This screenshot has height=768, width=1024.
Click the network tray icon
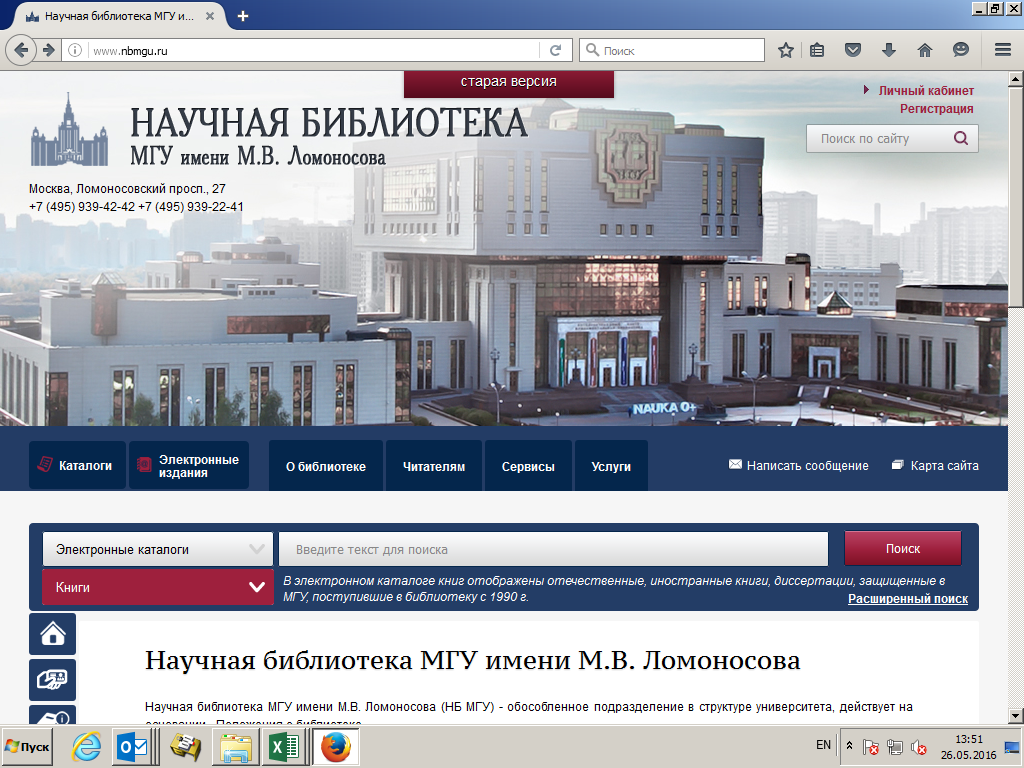point(895,747)
